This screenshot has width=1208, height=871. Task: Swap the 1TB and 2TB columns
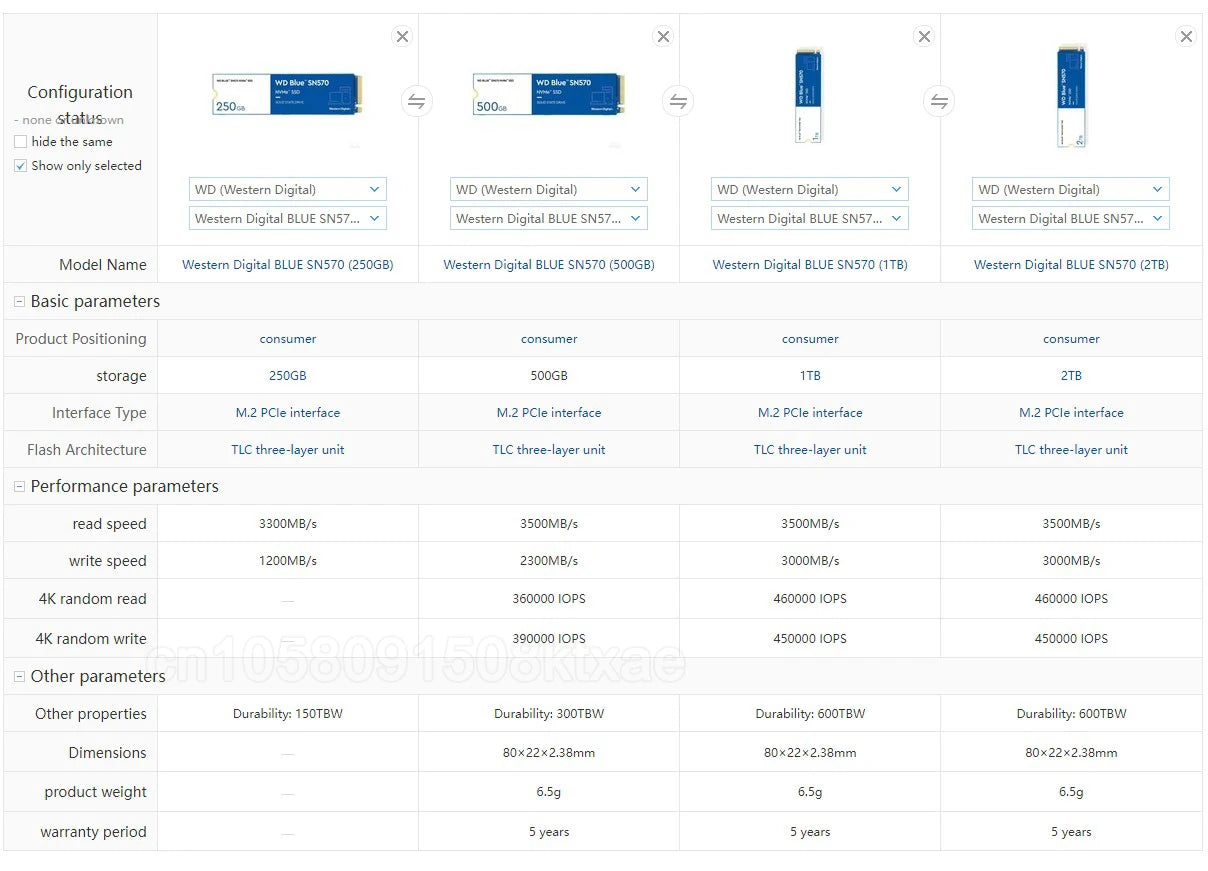pyautogui.click(x=939, y=101)
